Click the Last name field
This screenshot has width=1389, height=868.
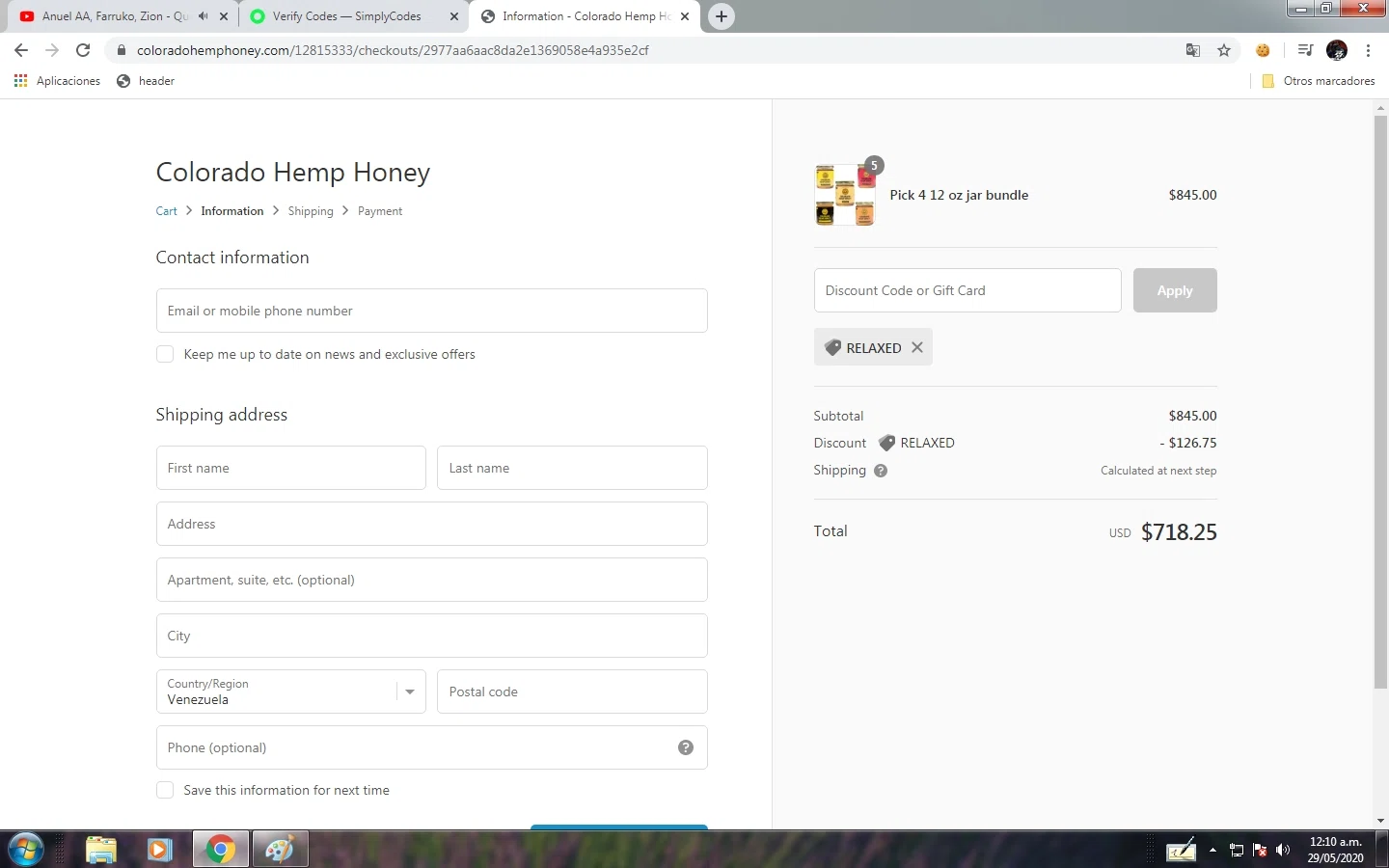coord(572,468)
